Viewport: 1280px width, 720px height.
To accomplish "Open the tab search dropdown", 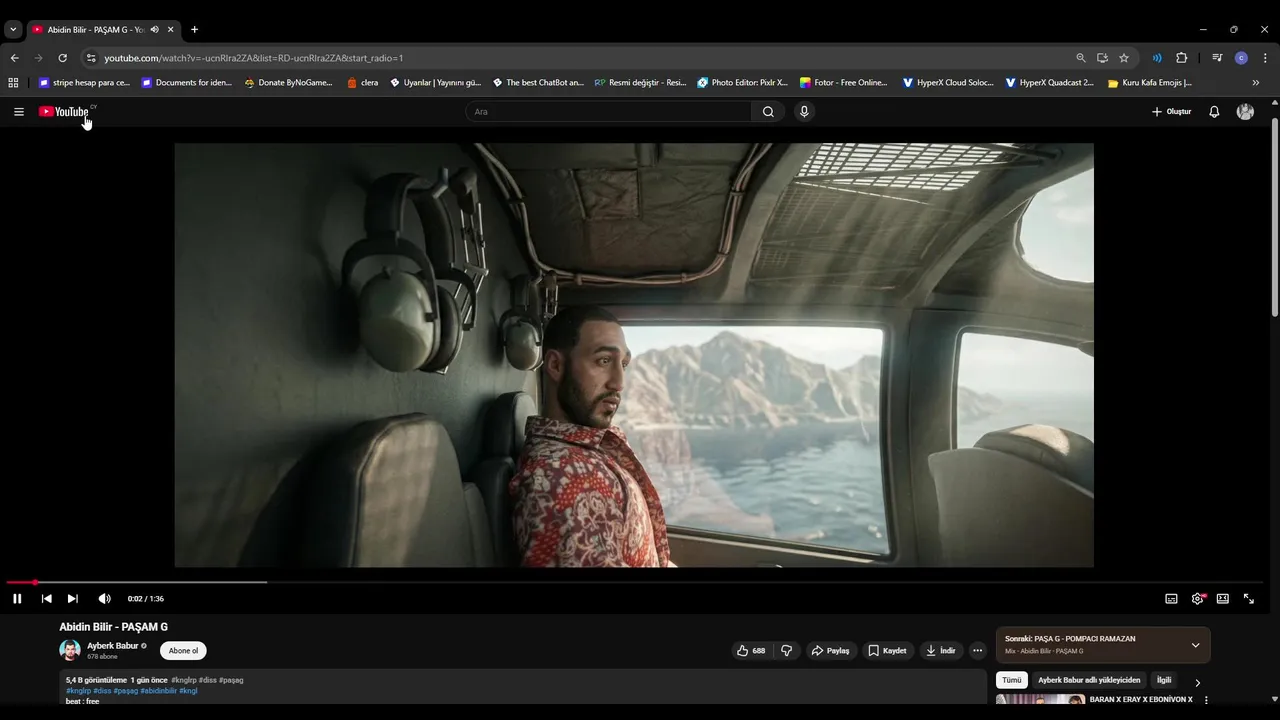I will 13,30.
